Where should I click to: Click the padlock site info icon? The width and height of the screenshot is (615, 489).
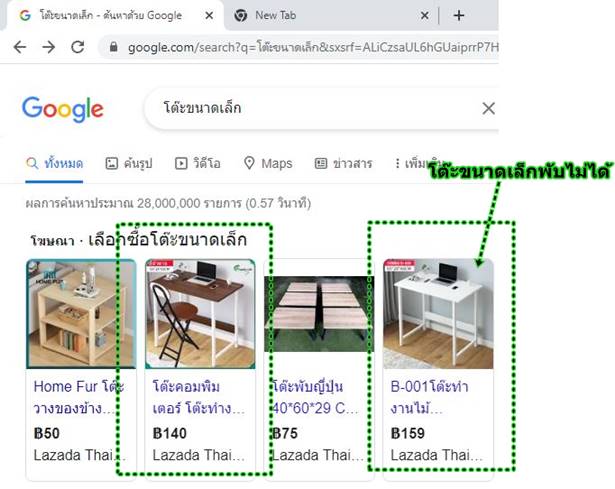click(x=113, y=47)
